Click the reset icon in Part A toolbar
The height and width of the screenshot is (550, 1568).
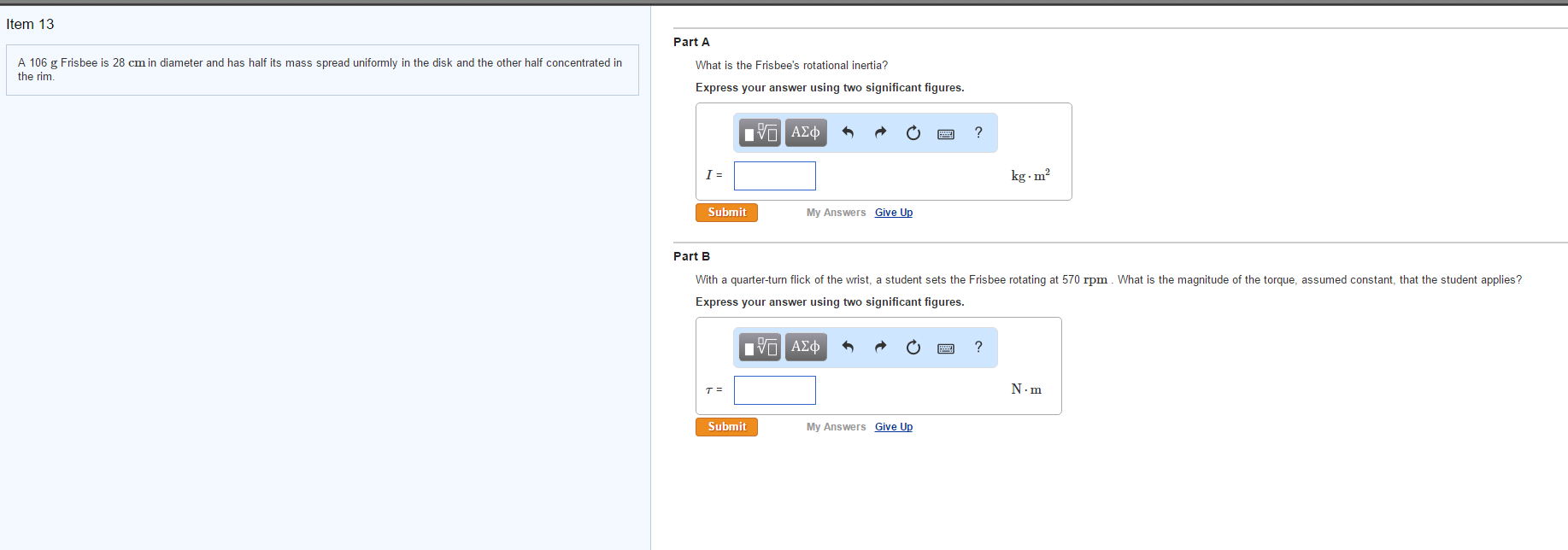tap(913, 132)
